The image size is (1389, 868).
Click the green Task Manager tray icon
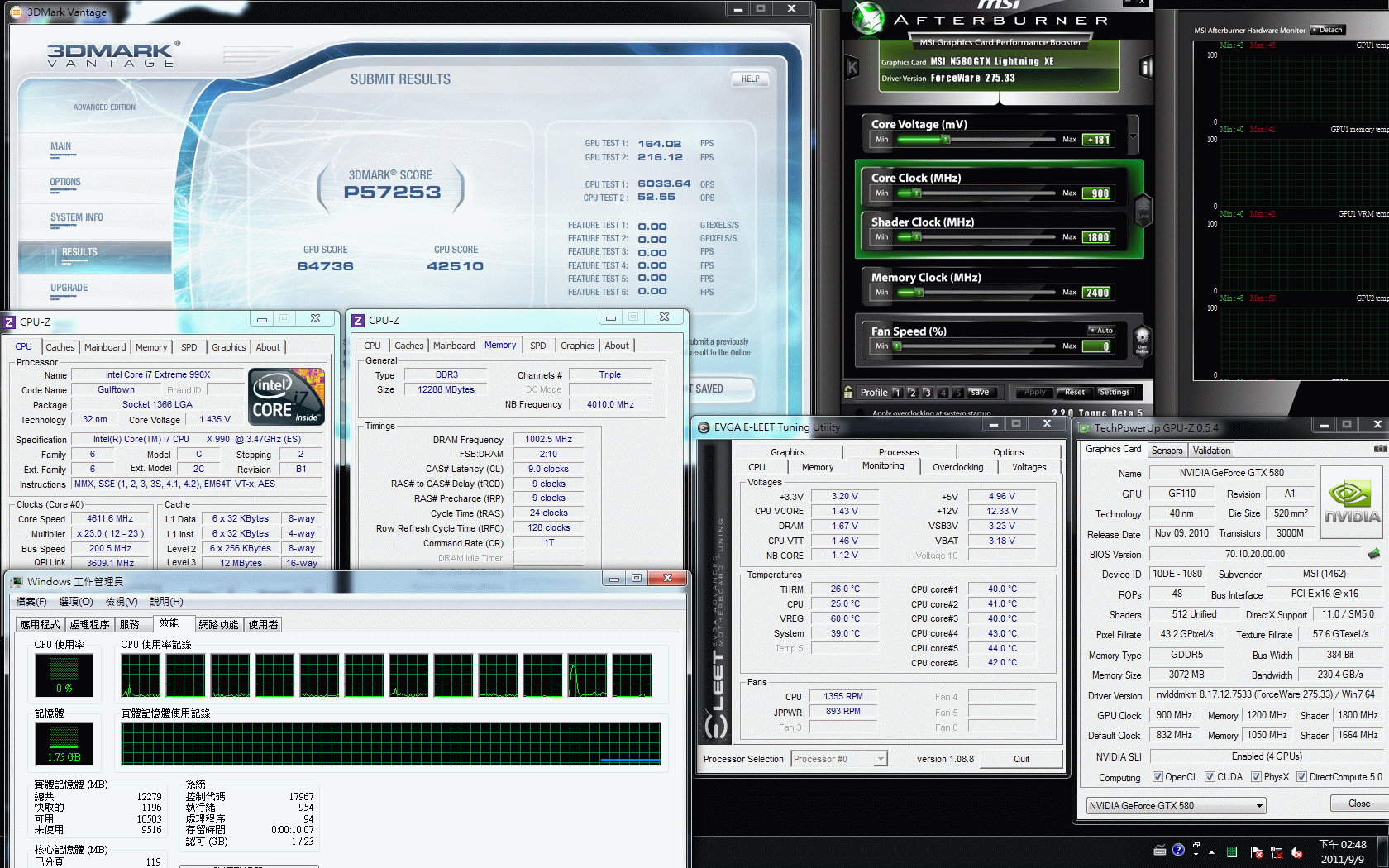1232,852
